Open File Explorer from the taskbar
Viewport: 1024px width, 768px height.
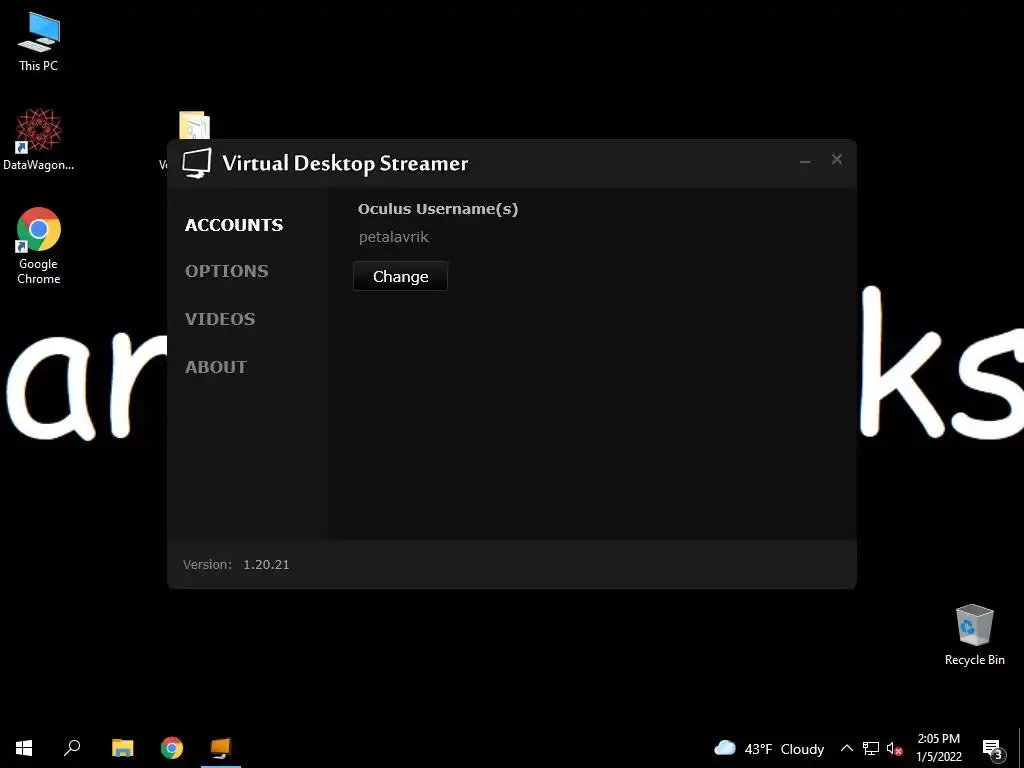tap(122, 748)
